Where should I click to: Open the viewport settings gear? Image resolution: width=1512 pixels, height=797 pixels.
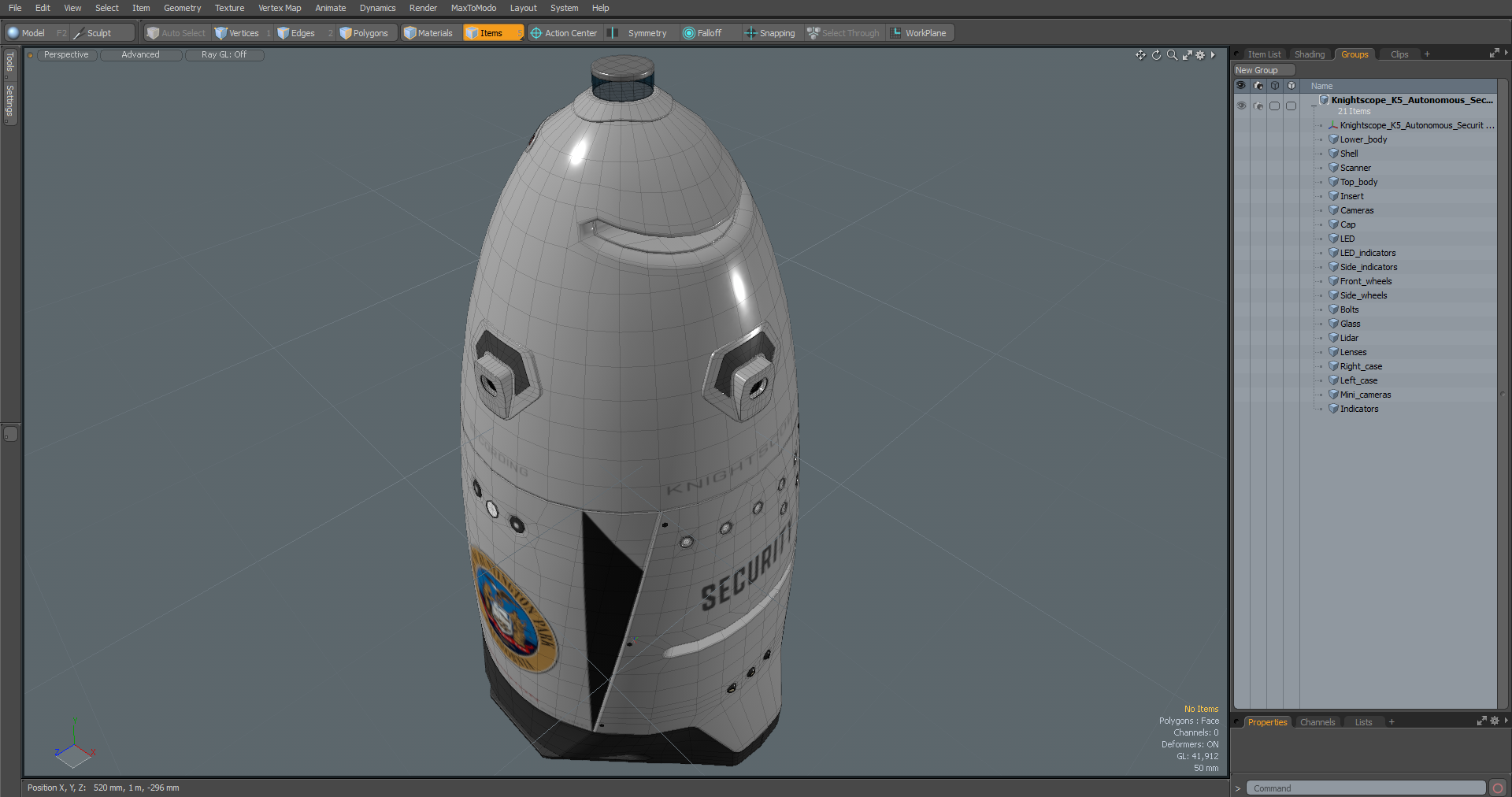tap(1200, 55)
